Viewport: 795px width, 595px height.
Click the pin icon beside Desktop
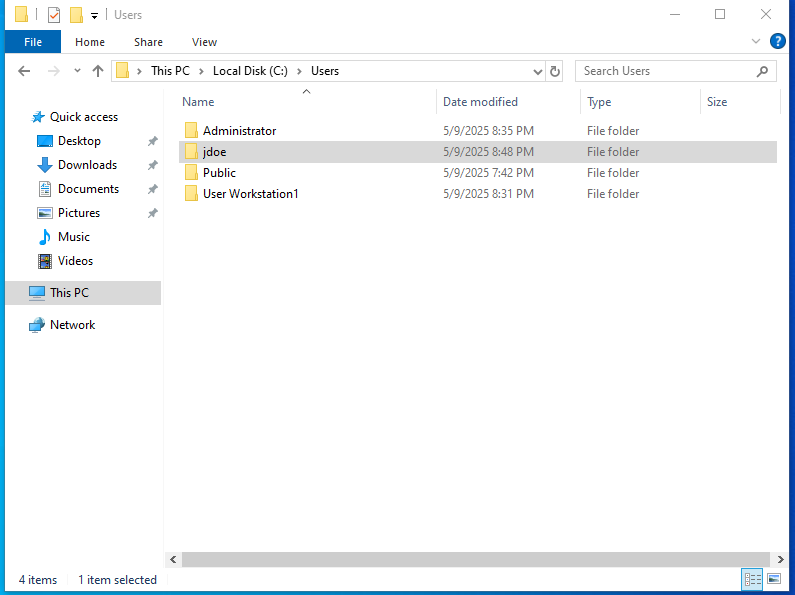coord(153,141)
